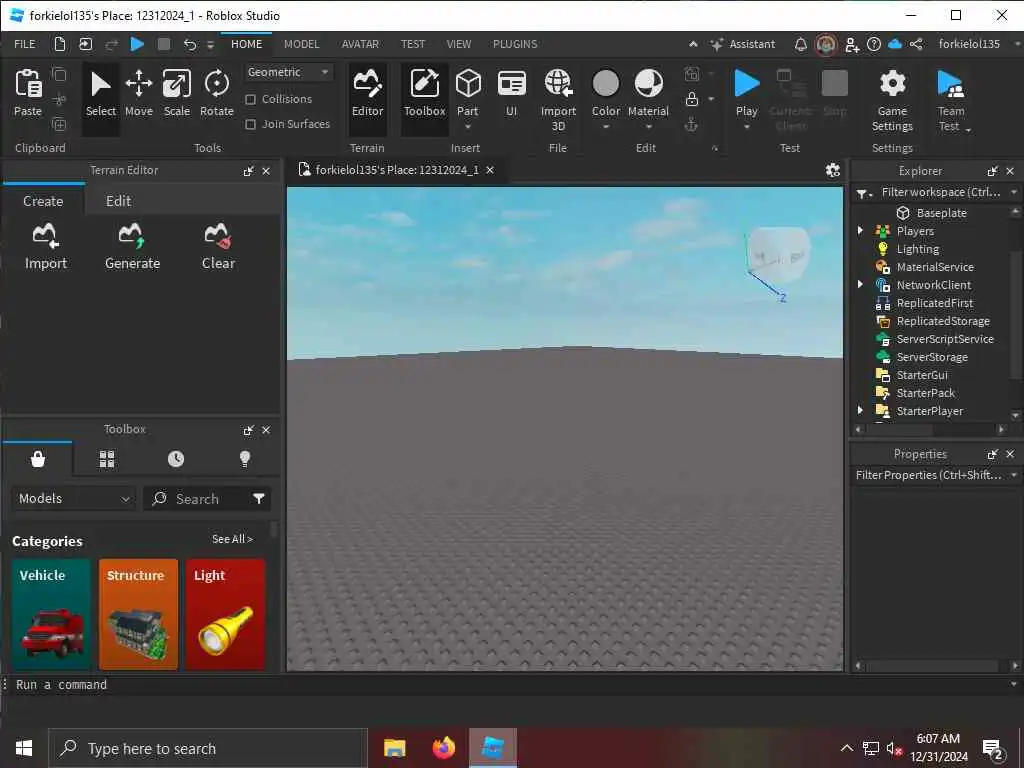
Task: Switch to the PLUGINS ribbon tab
Action: pyautogui.click(x=515, y=44)
